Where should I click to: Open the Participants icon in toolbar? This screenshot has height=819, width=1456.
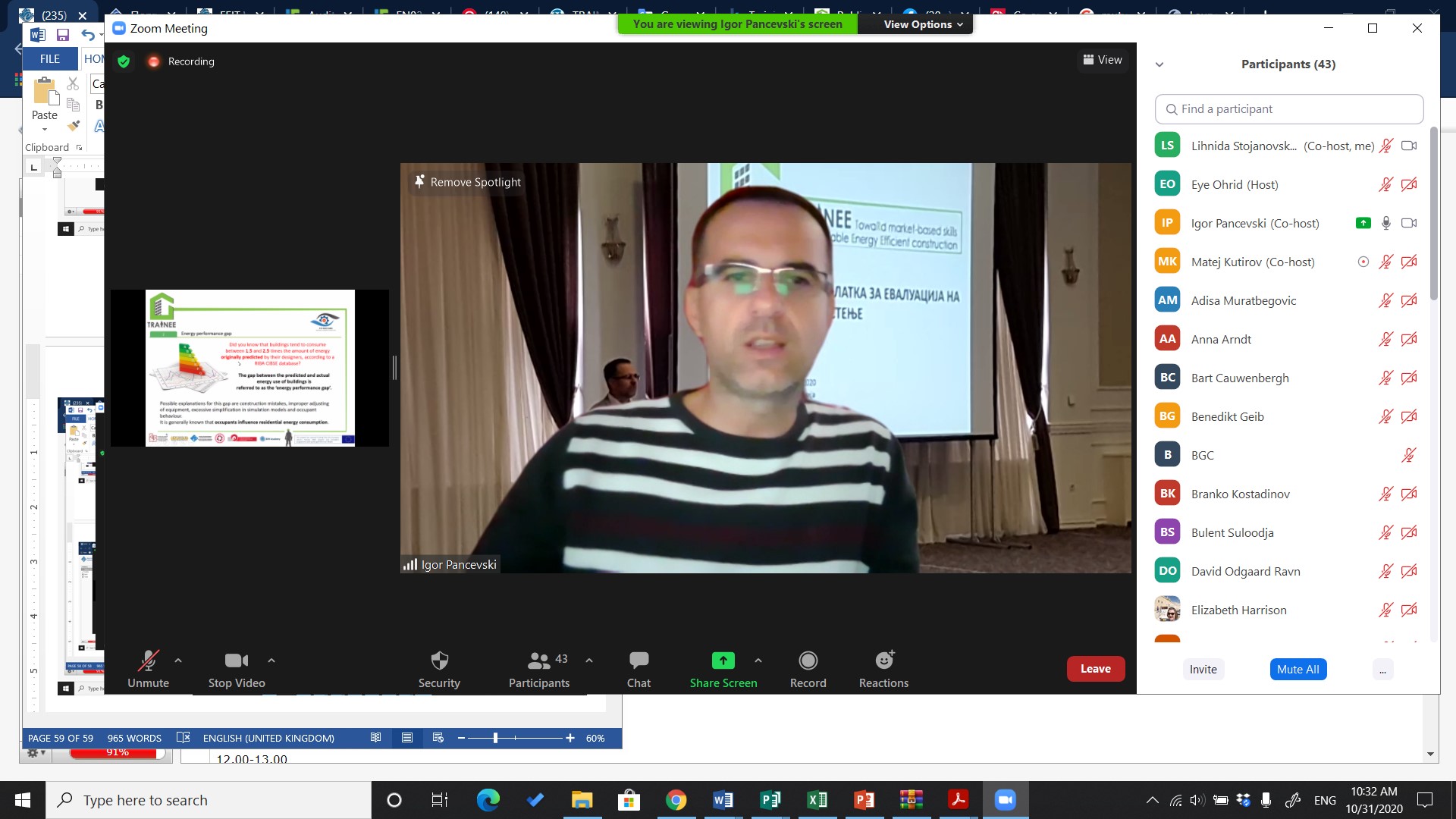538,661
